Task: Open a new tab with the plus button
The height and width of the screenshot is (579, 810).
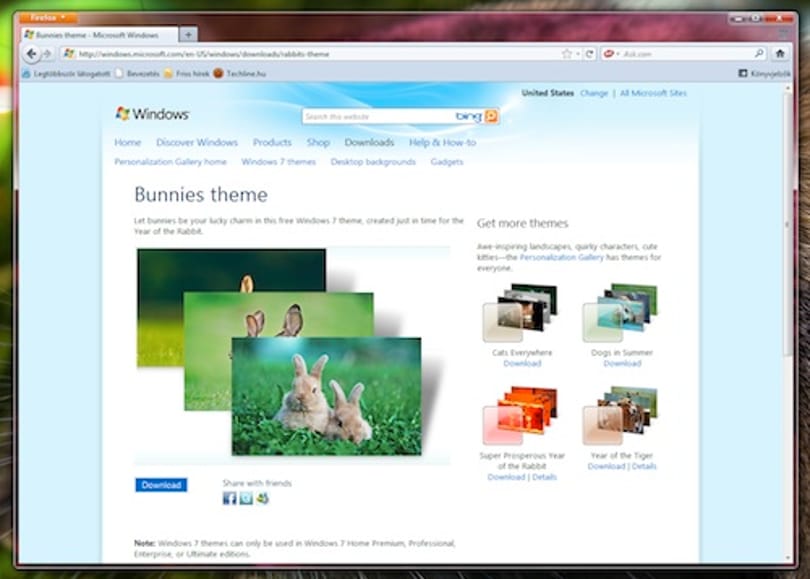Action: 189,35
